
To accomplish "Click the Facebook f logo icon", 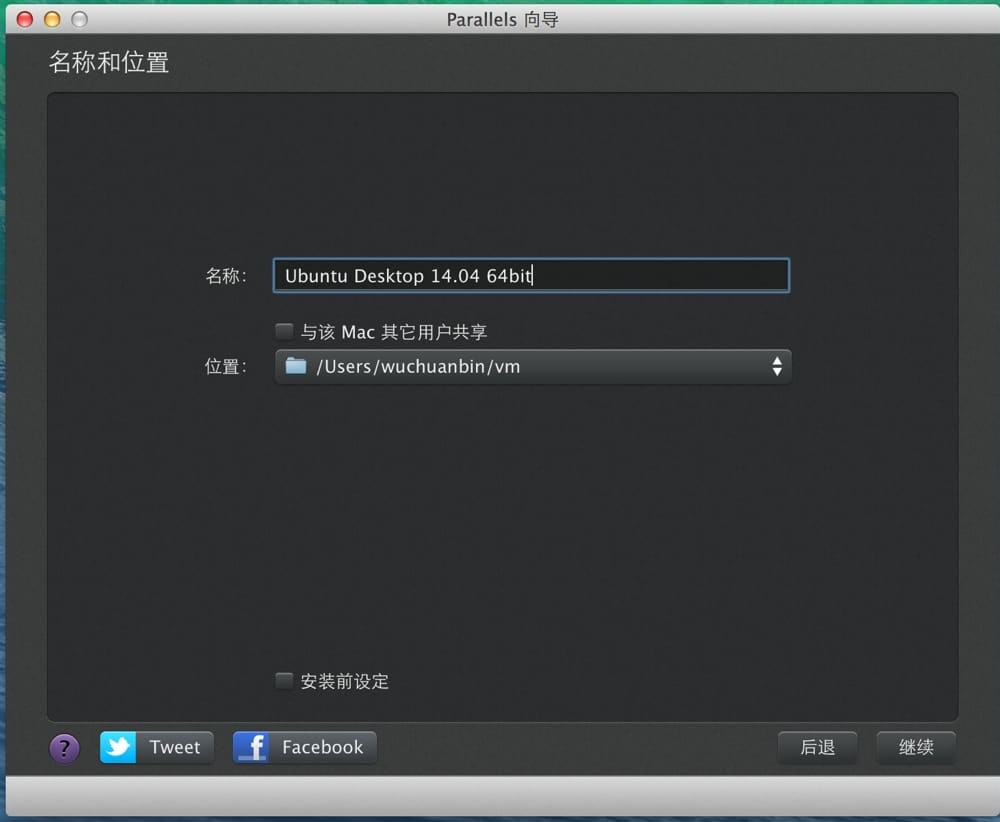I will point(251,747).
